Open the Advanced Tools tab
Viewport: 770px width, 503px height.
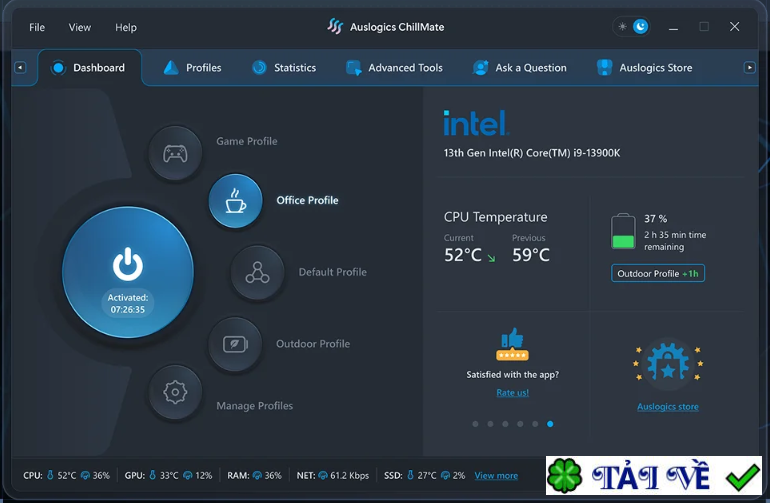click(x=394, y=68)
